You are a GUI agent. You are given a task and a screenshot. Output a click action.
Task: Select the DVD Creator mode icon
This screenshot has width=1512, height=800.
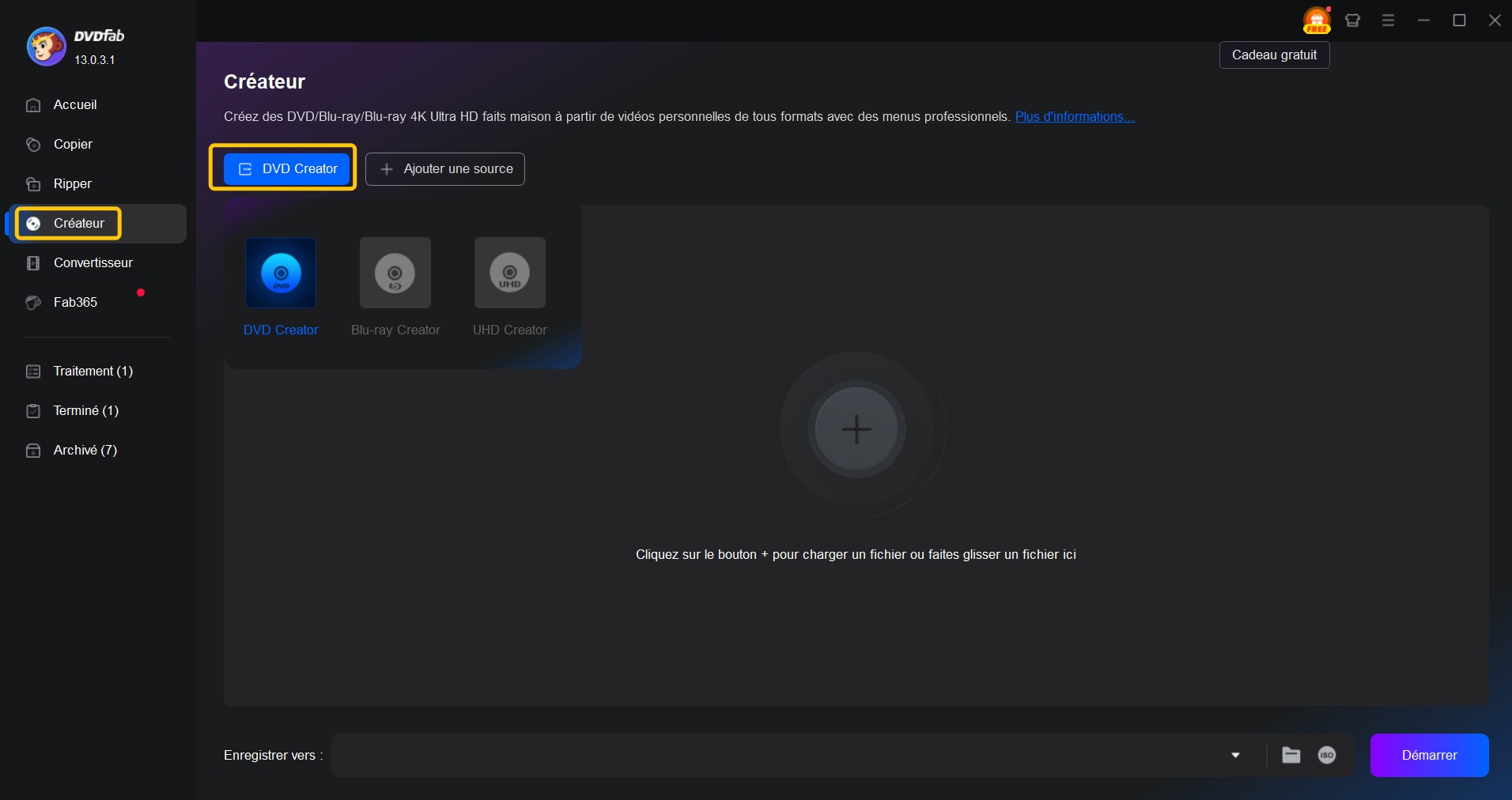point(282,274)
